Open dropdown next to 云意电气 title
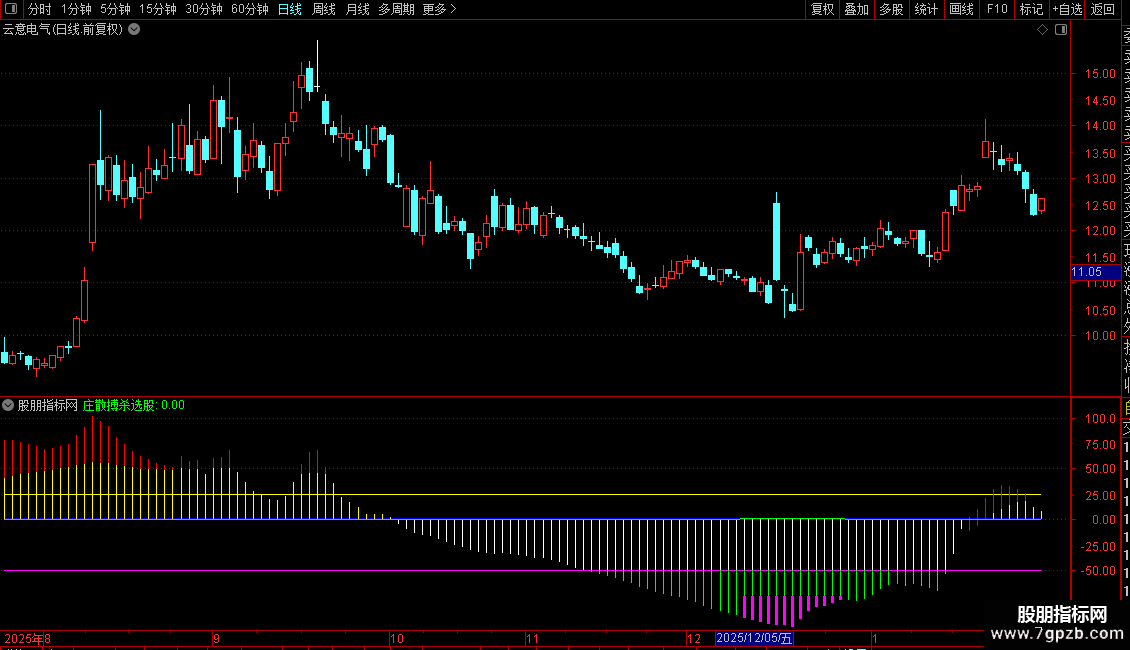 (x=134, y=30)
